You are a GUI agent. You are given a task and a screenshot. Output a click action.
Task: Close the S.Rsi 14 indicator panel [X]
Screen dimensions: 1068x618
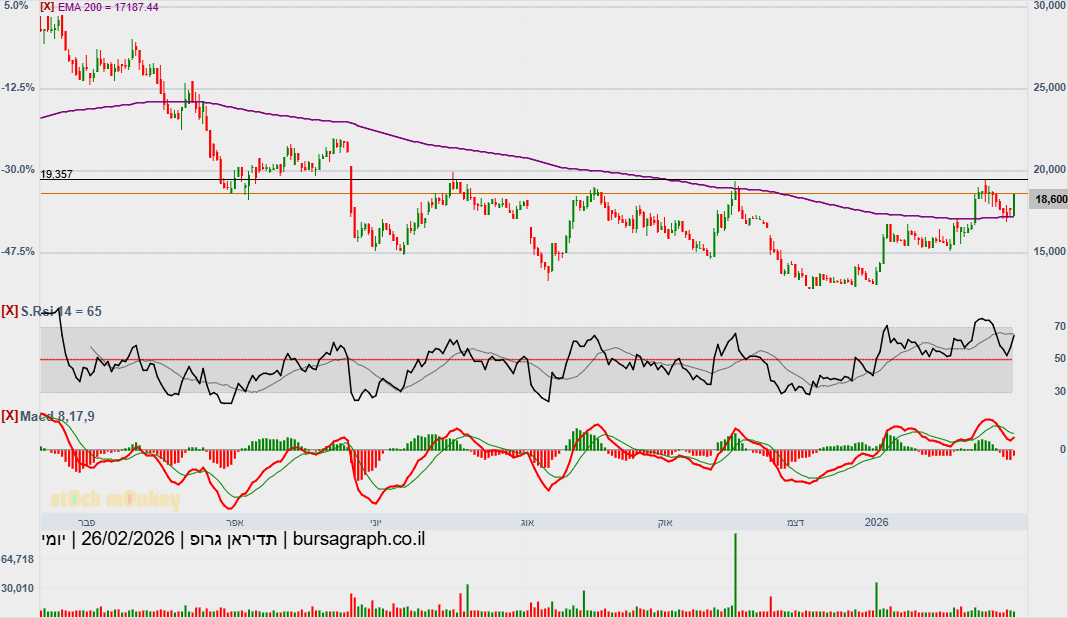[10, 311]
